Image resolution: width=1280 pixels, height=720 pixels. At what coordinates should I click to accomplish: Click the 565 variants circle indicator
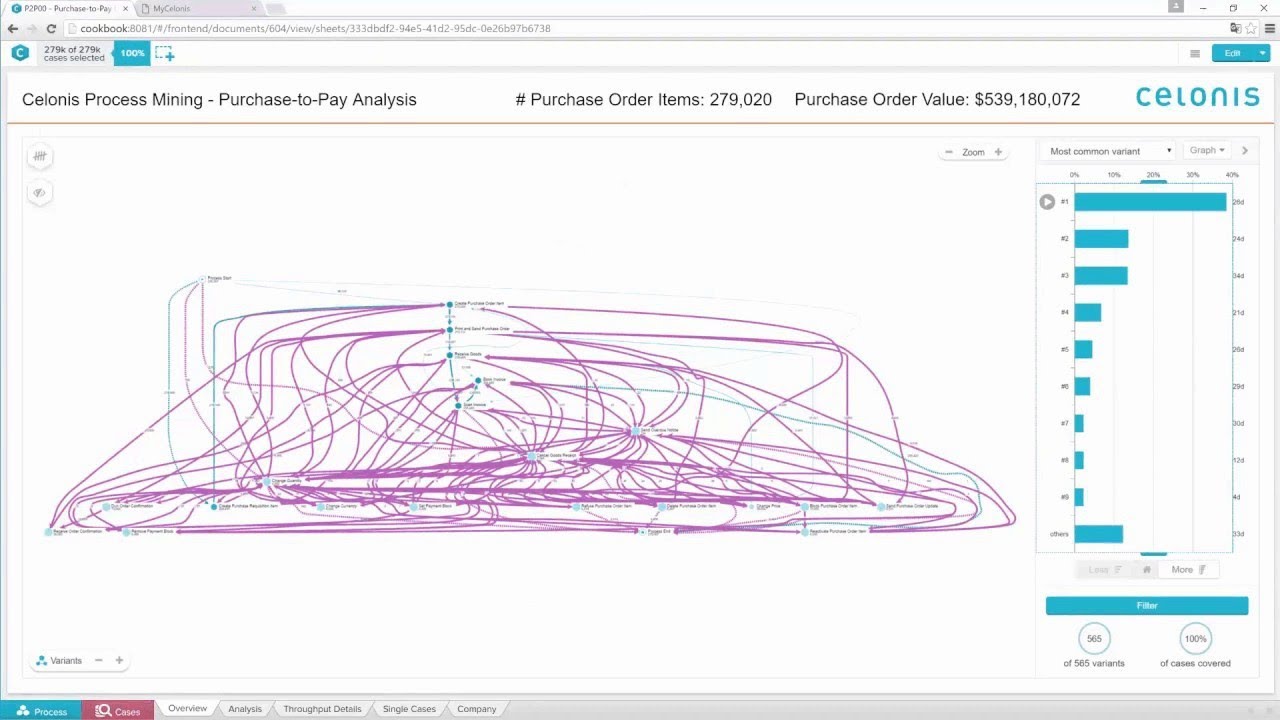[1094, 638]
